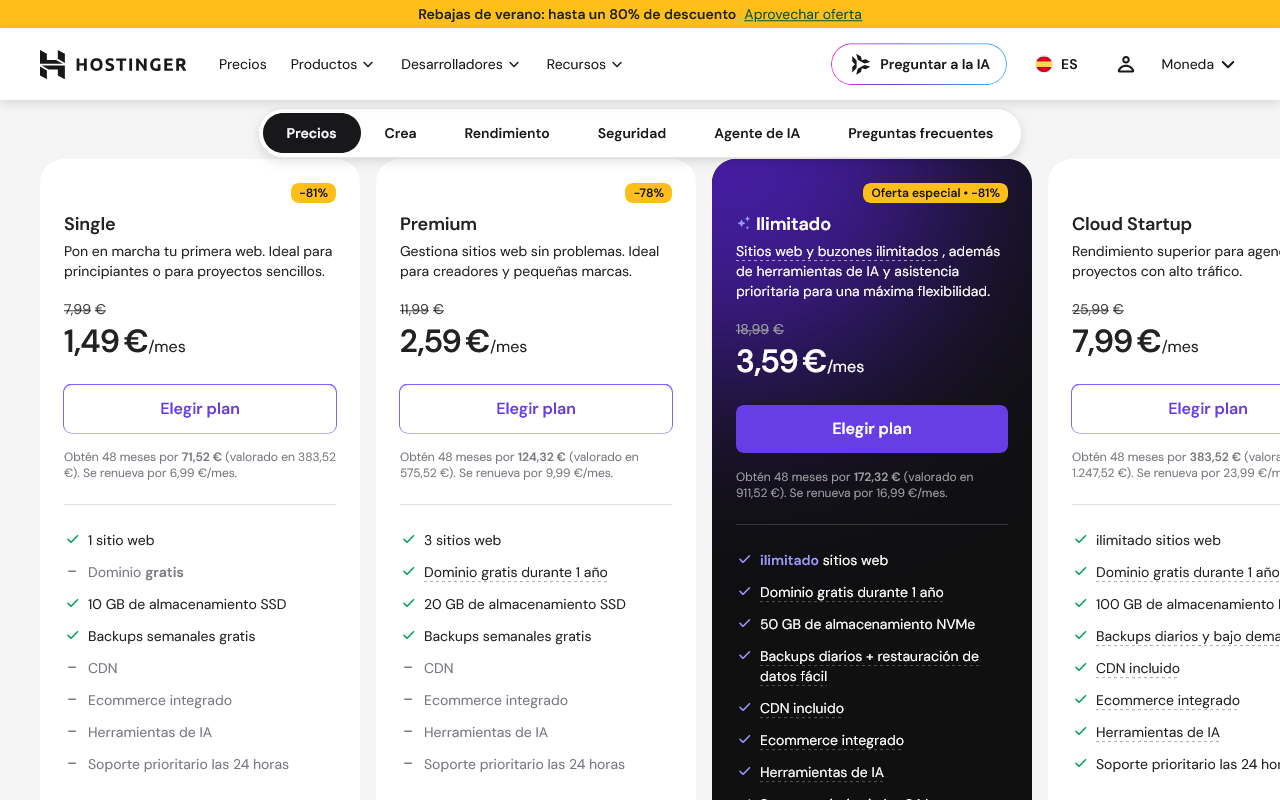The width and height of the screenshot is (1280, 800).
Task: Click the checkmark beside 'ilimitado sitios web' in Ilimitado
Action: [744, 560]
